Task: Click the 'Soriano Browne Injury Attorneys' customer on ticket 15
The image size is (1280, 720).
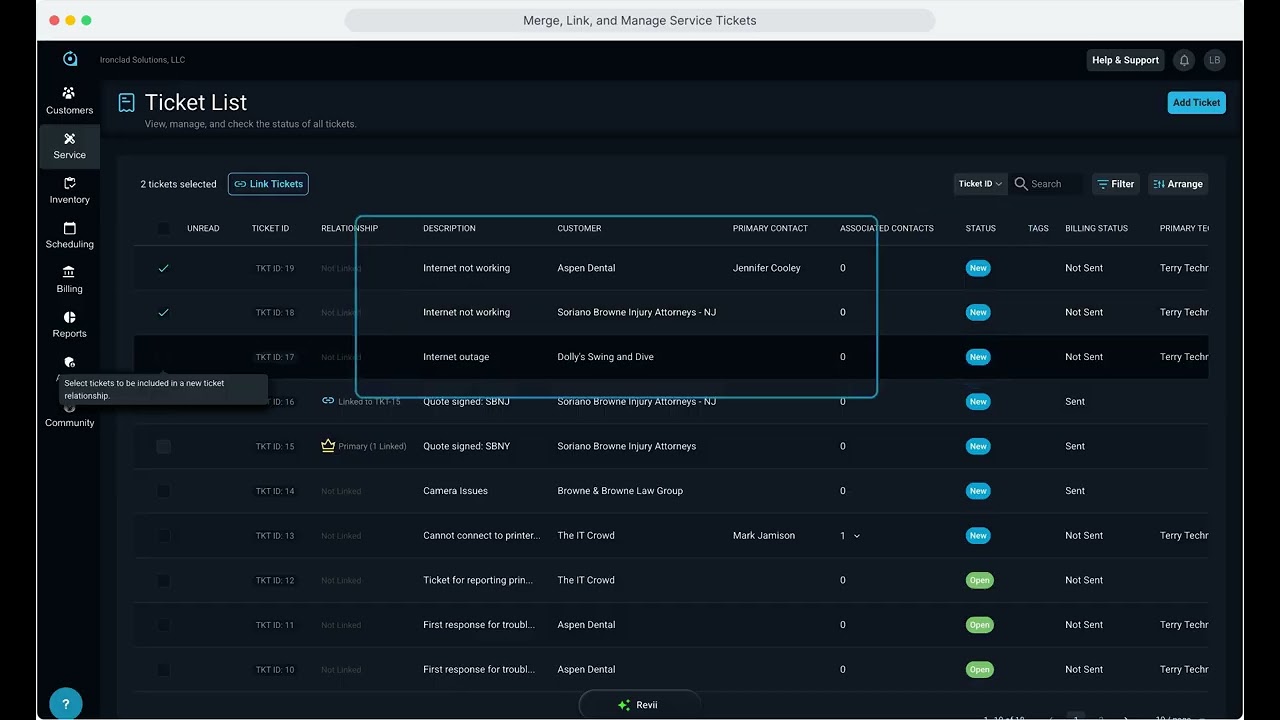Action: coord(626,446)
